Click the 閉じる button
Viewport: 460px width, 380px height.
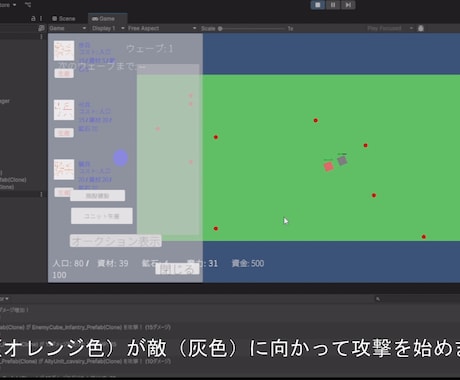tap(177, 269)
